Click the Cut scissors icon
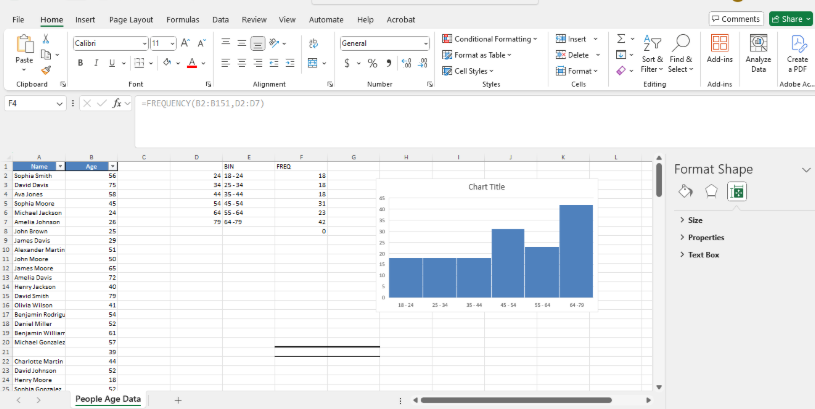 click(46, 38)
